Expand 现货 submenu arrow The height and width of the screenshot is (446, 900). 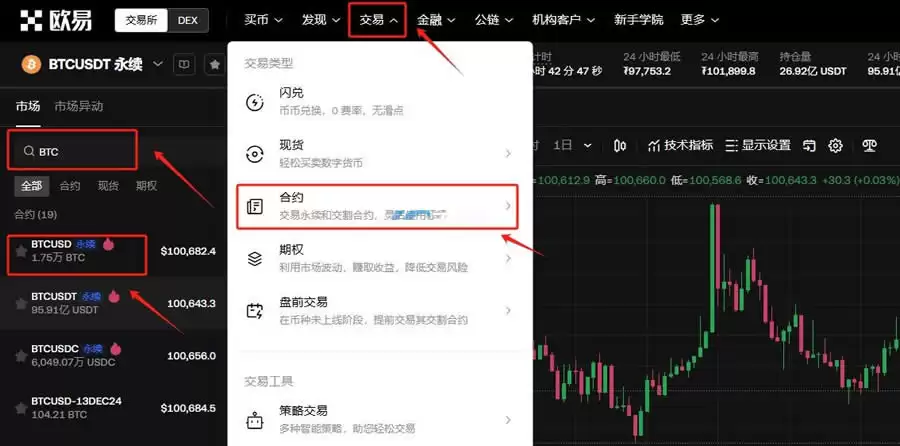click(508, 154)
